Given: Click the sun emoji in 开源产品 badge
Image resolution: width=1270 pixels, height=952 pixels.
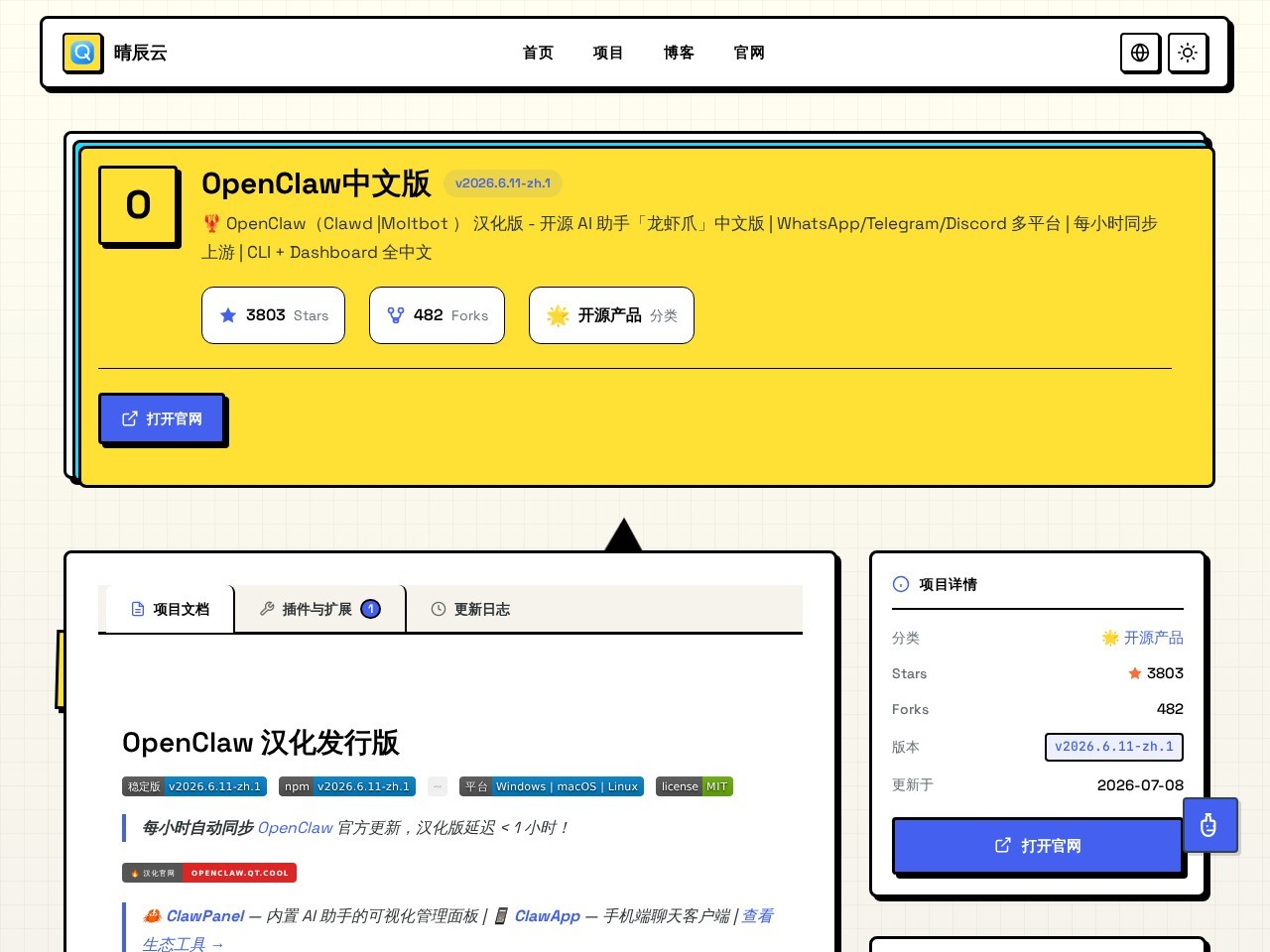Looking at the screenshot, I should click(x=559, y=315).
